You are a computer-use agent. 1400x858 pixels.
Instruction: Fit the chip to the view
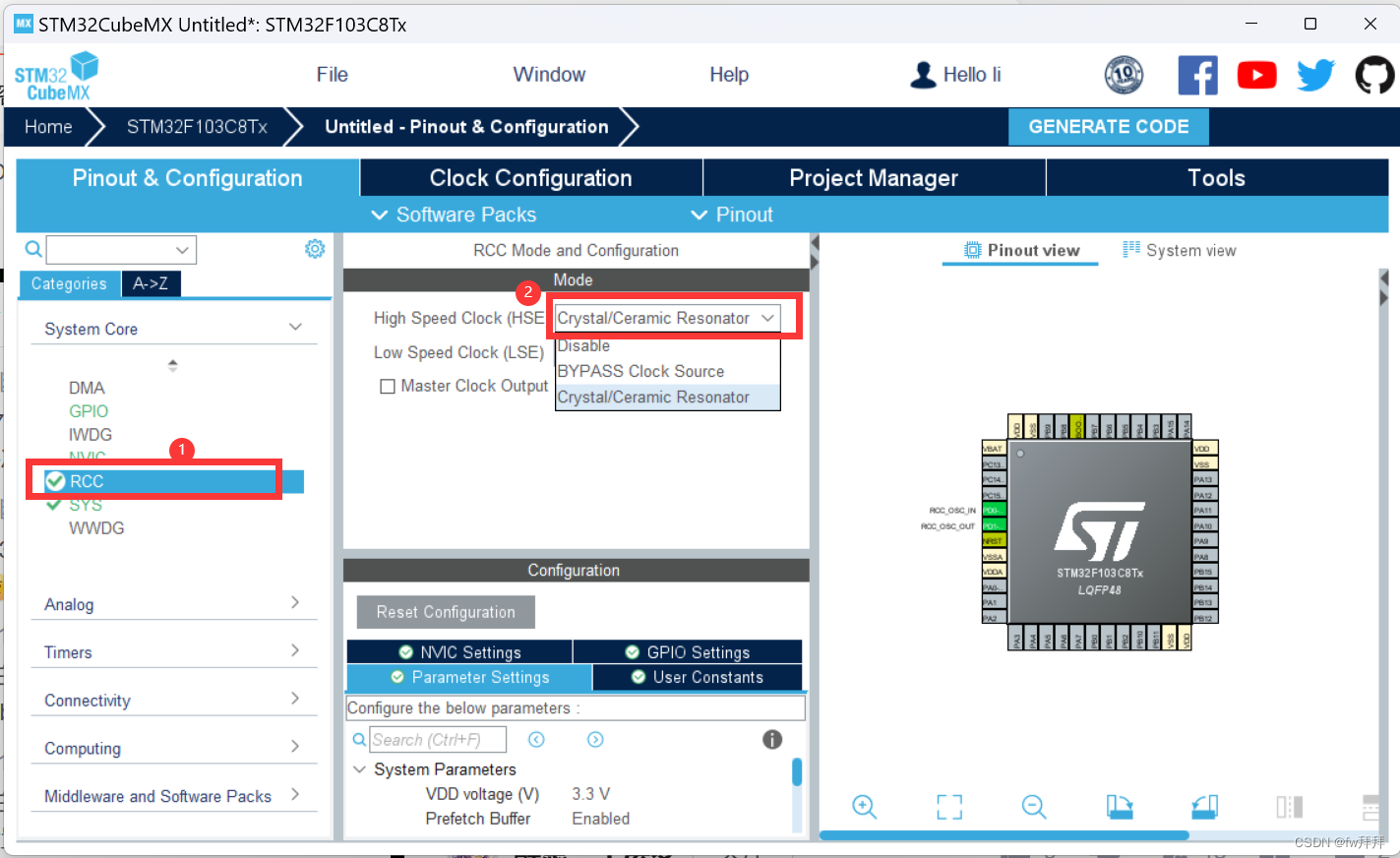(949, 807)
